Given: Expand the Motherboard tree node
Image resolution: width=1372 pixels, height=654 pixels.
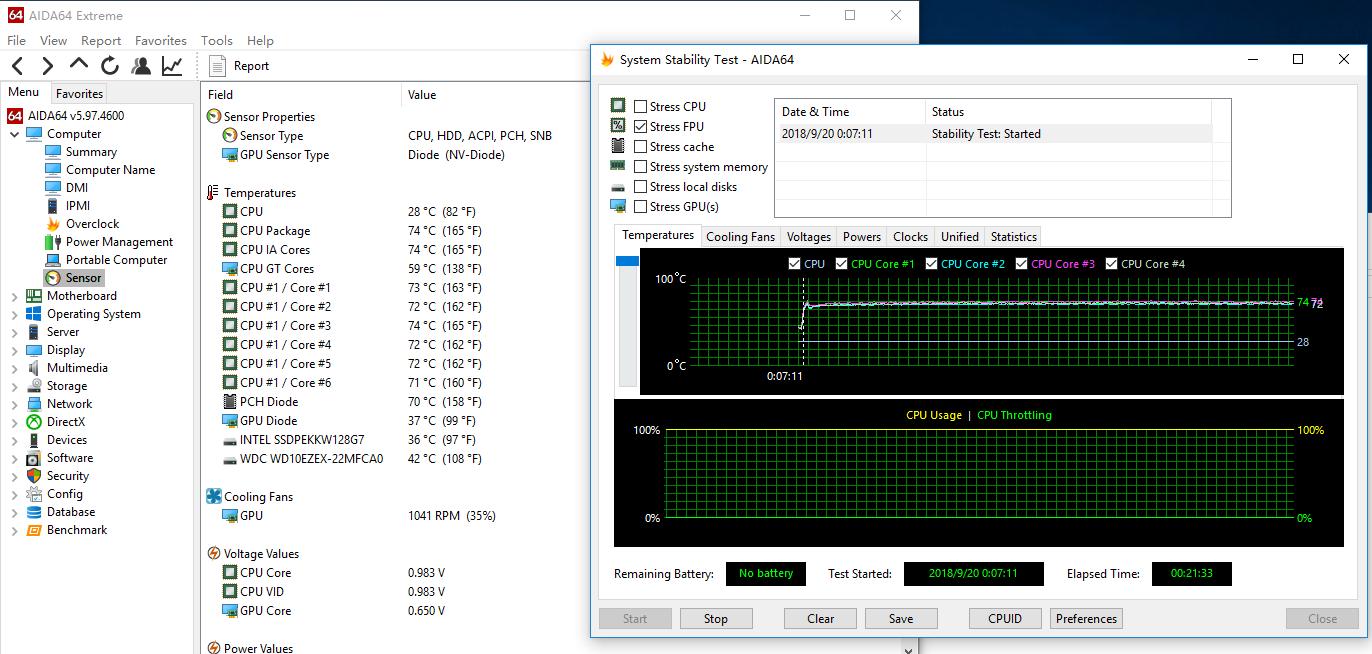Looking at the screenshot, I should 14,296.
